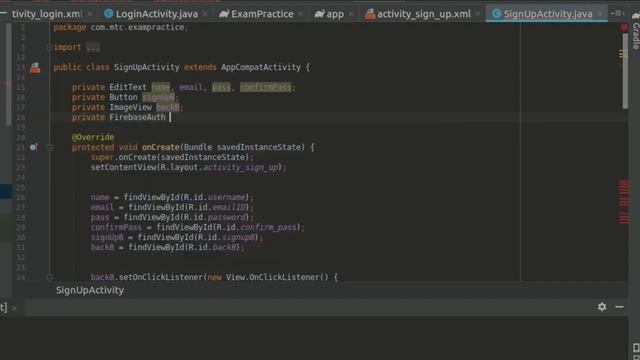Screen dimensions: 640x360
Task: Click R.id.username reference
Action: 214,198
